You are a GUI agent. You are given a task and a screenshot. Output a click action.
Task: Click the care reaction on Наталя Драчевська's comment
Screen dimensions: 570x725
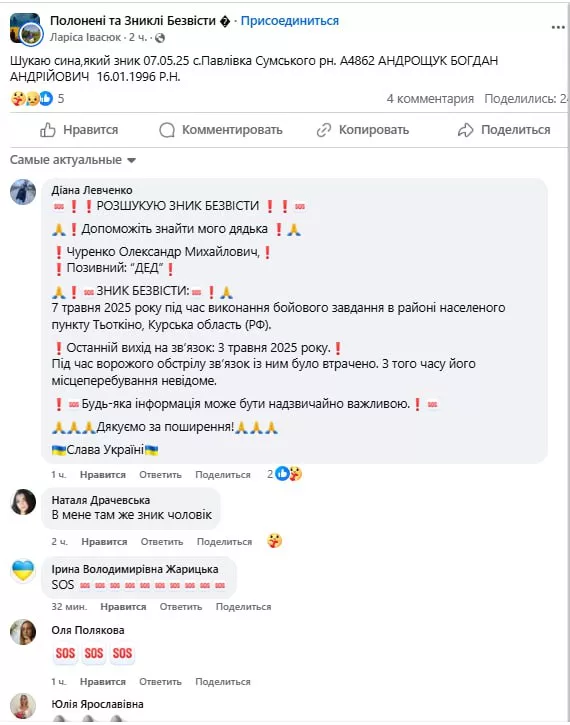click(275, 541)
